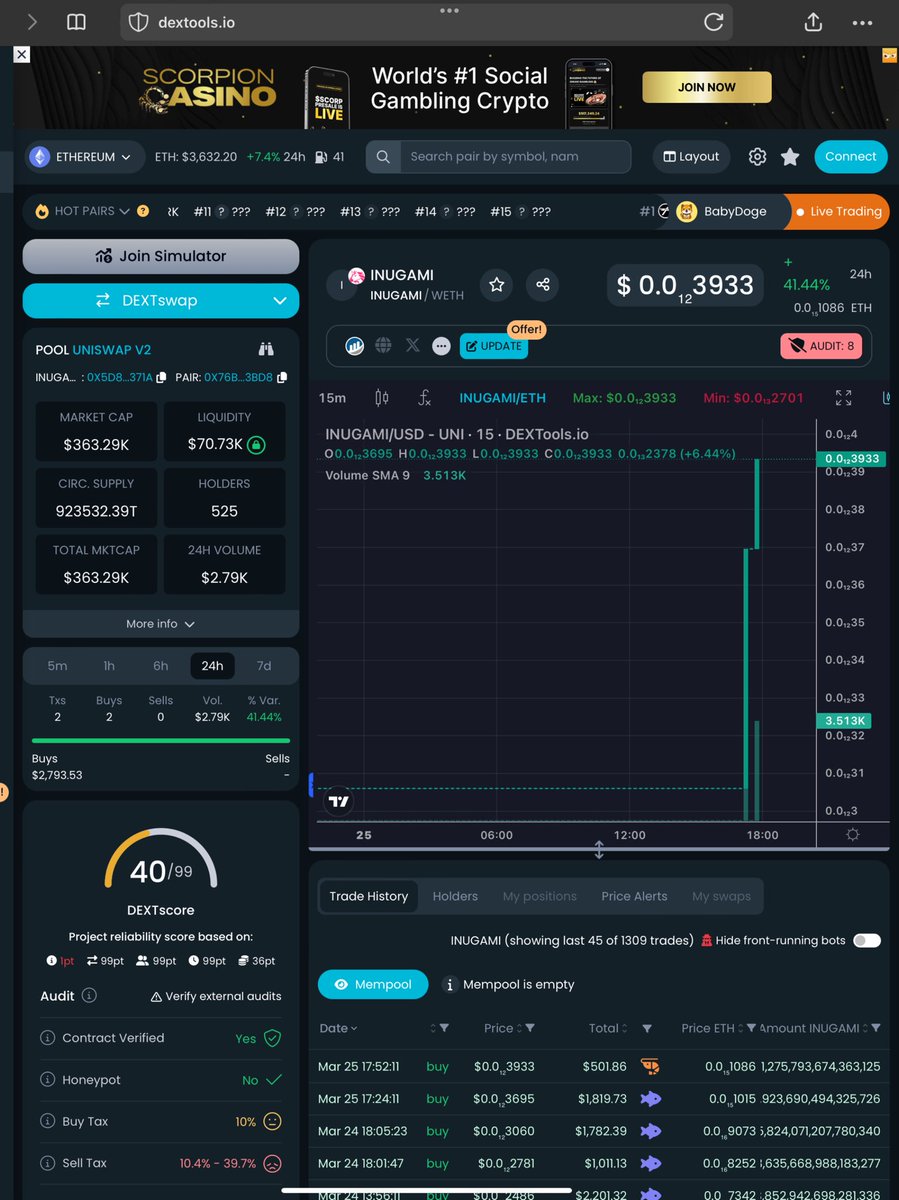Image resolution: width=899 pixels, height=1200 pixels.
Task: Filter the Price column in trade history
Action: pyautogui.click(x=530, y=1028)
